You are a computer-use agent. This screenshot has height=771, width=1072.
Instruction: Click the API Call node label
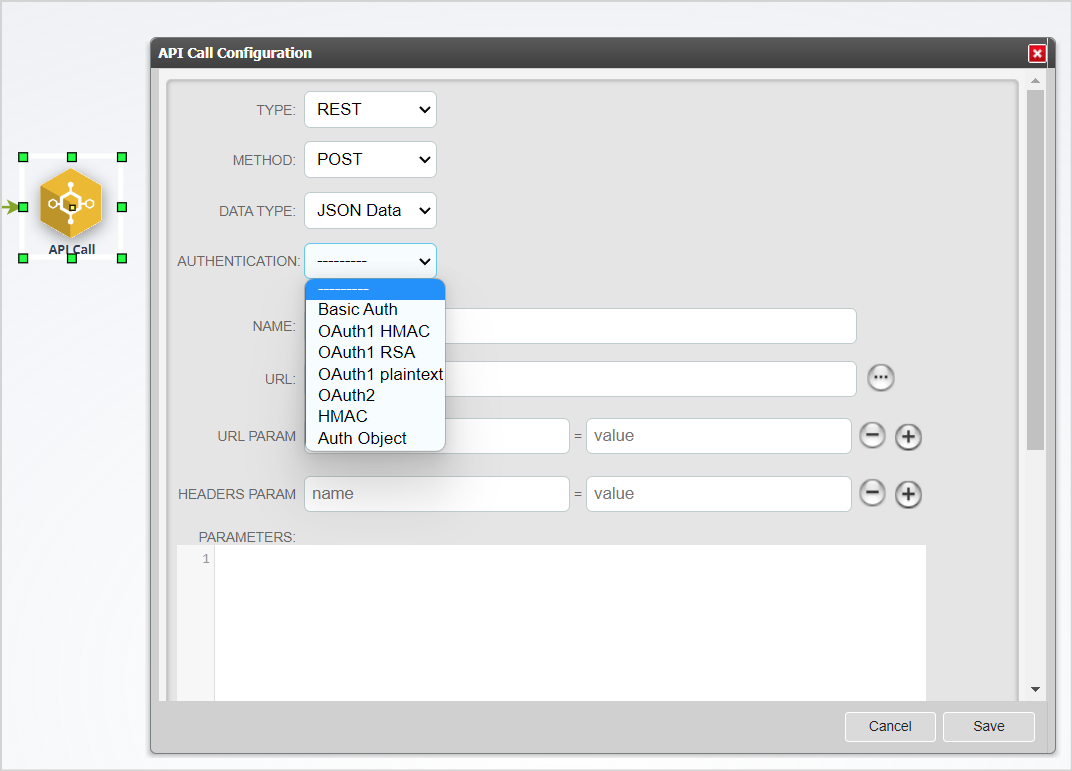click(71, 249)
